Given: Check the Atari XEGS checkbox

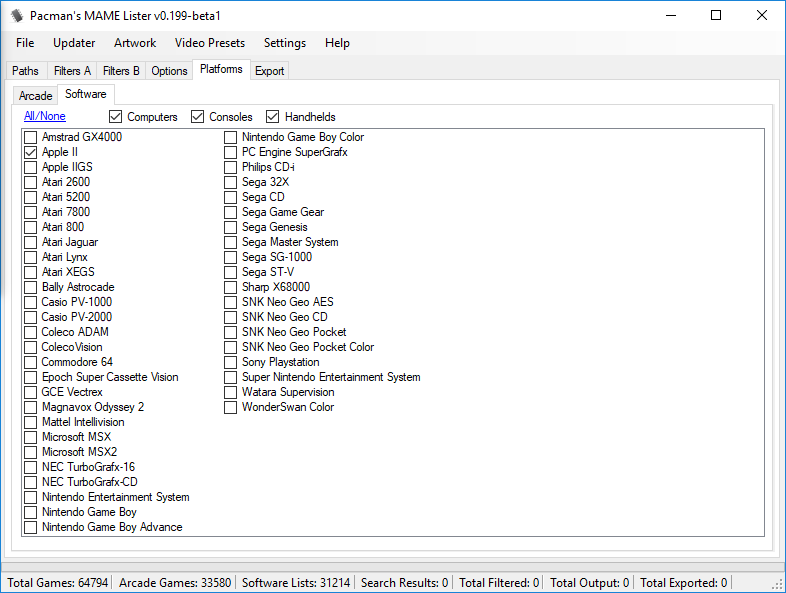Looking at the screenshot, I should pos(31,272).
